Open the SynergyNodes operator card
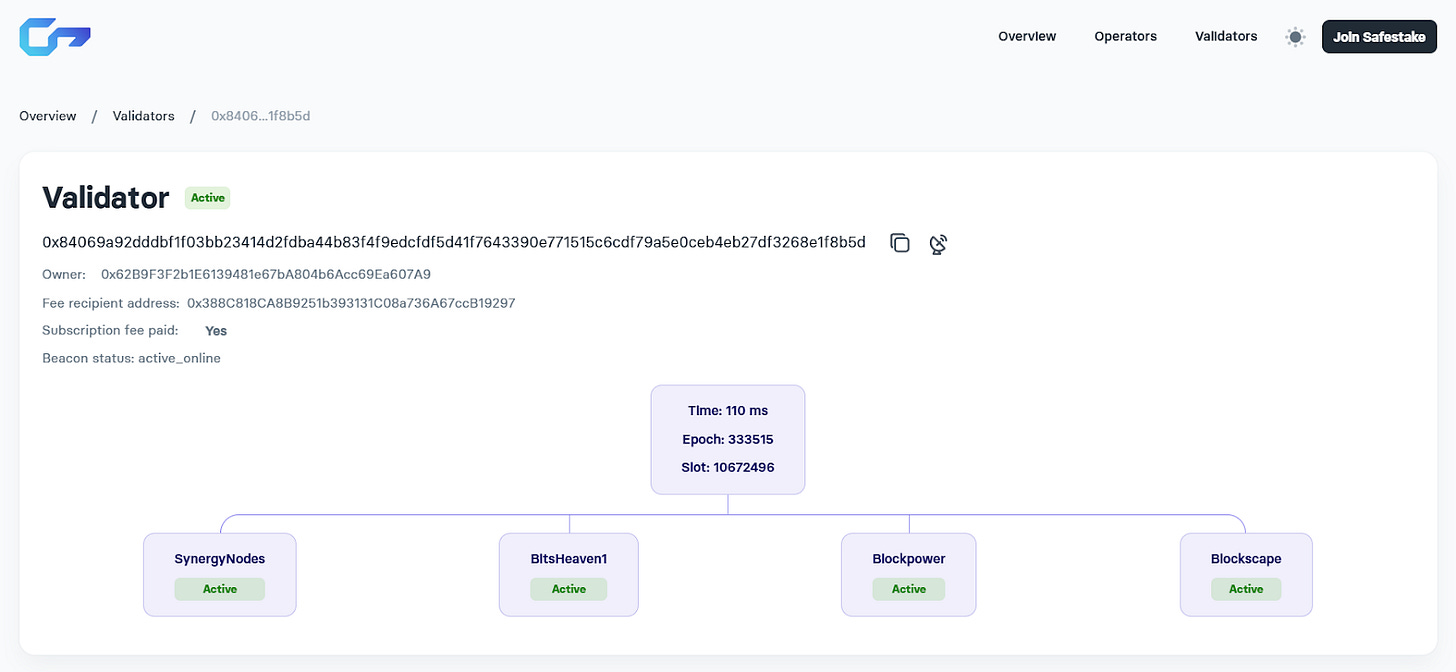 [220, 574]
